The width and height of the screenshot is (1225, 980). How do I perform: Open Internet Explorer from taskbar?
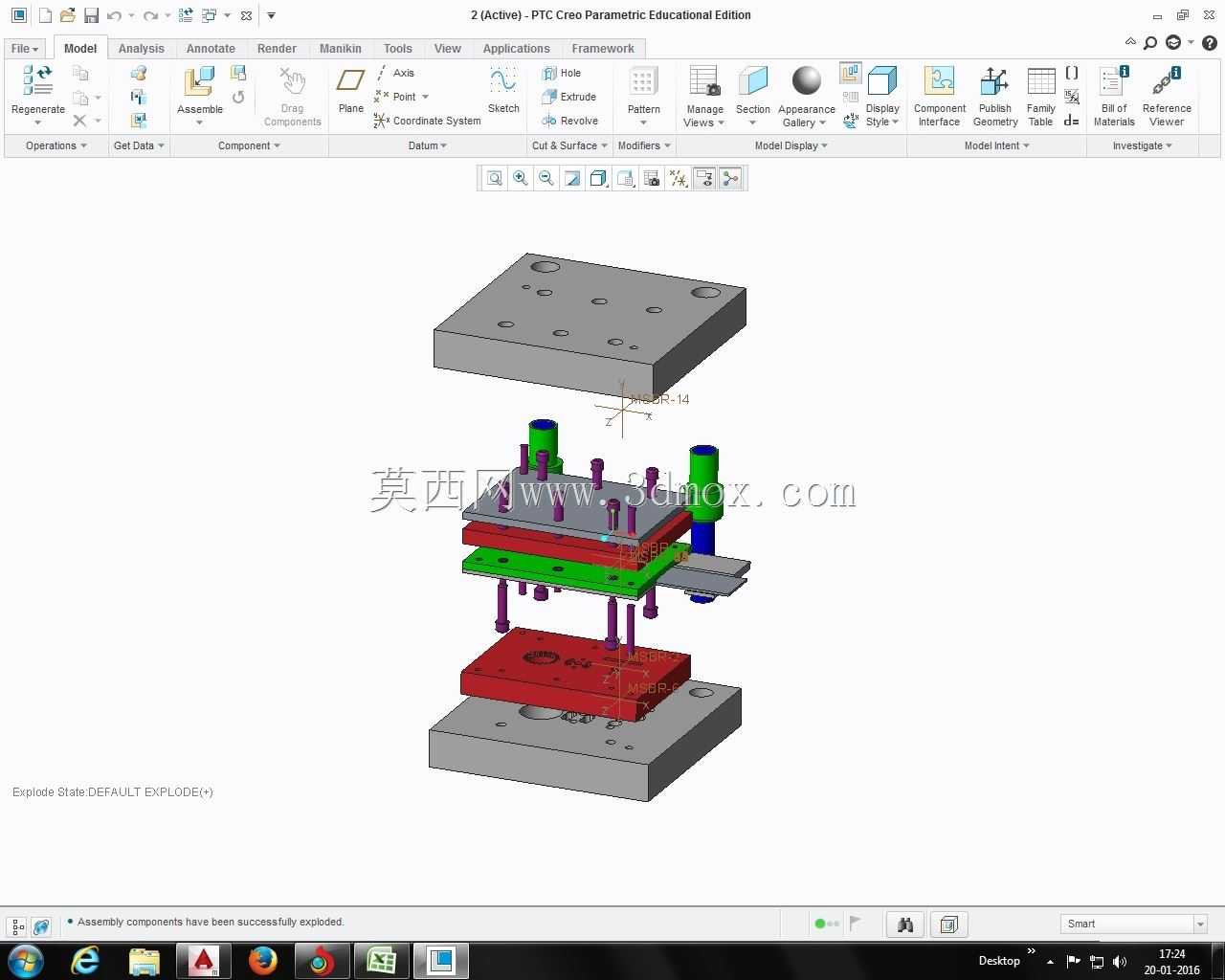(x=86, y=960)
